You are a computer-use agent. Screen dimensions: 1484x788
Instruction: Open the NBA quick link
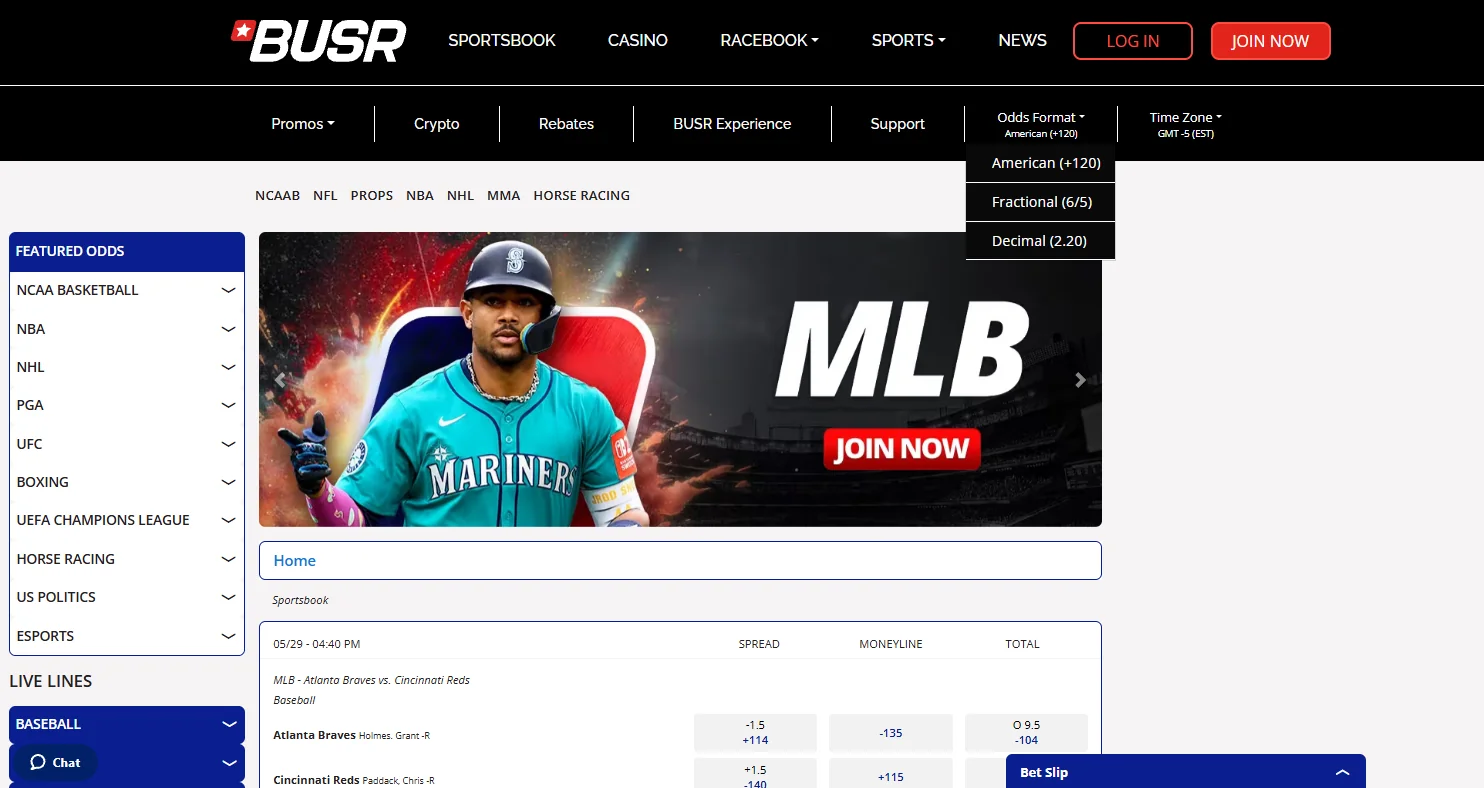pos(420,196)
